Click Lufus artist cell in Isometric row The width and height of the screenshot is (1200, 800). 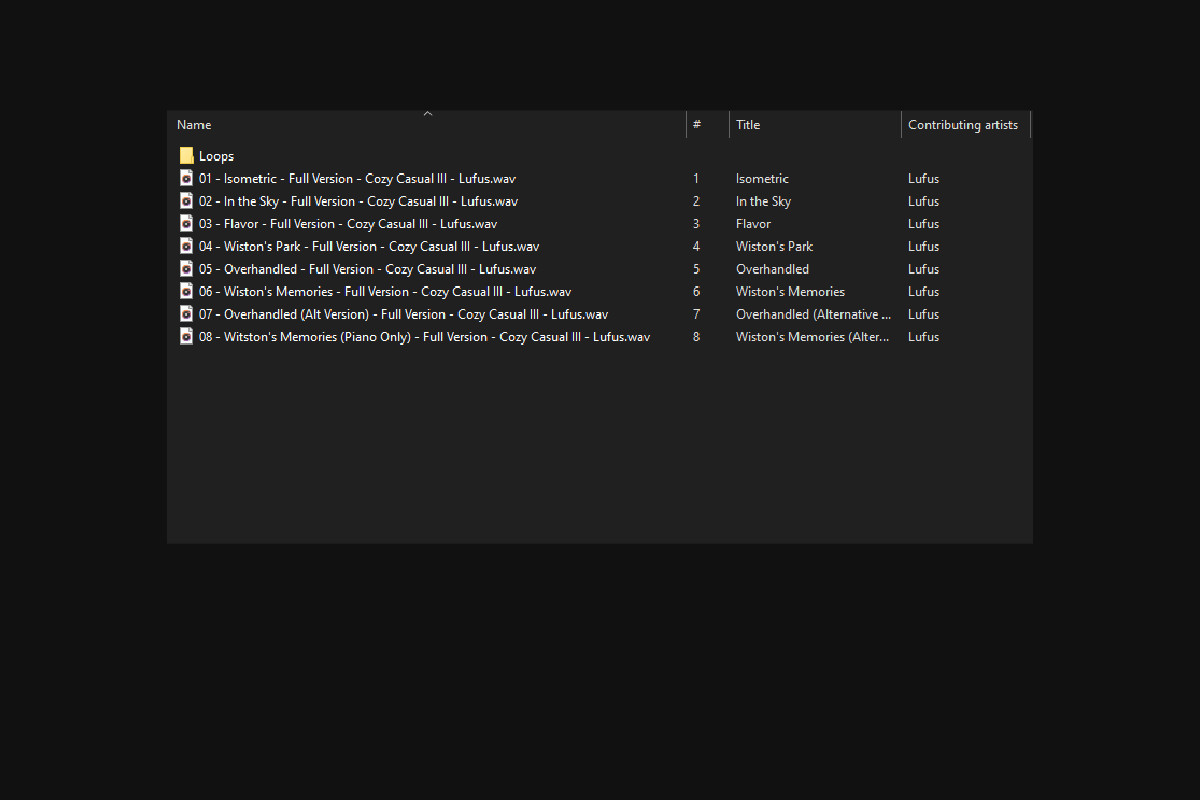[923, 179]
